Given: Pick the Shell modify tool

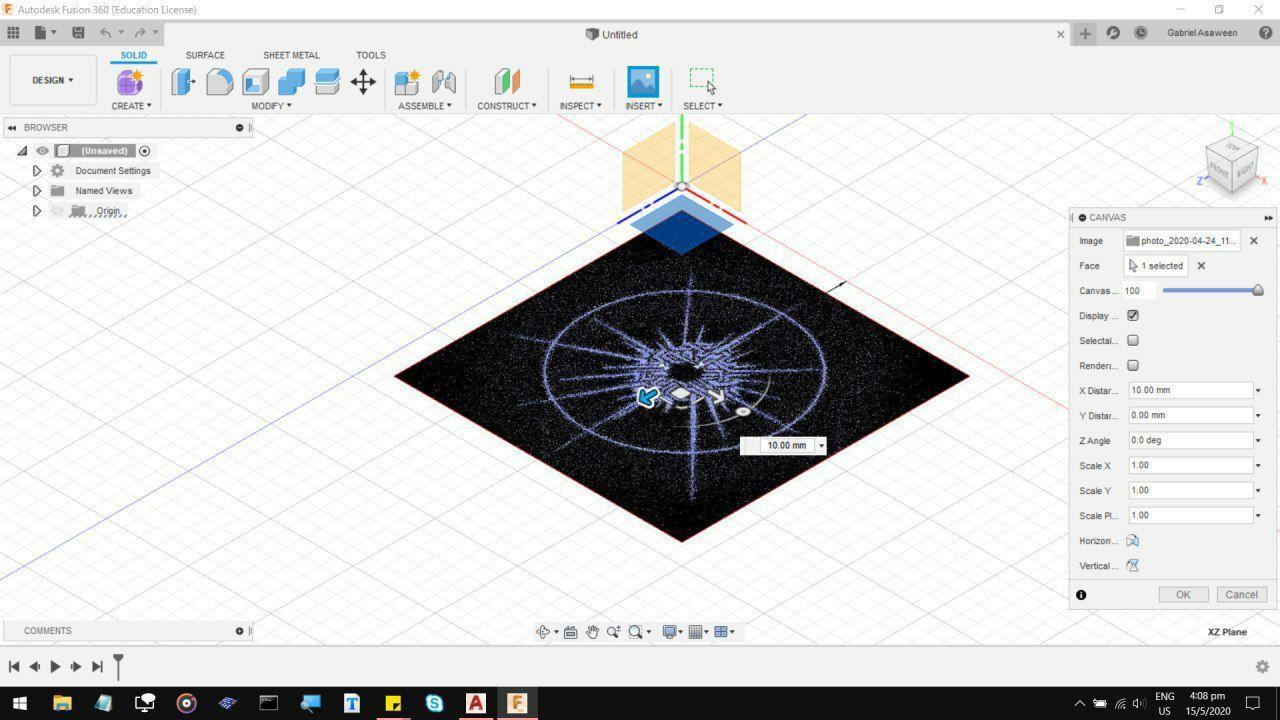Looking at the screenshot, I should coord(255,82).
